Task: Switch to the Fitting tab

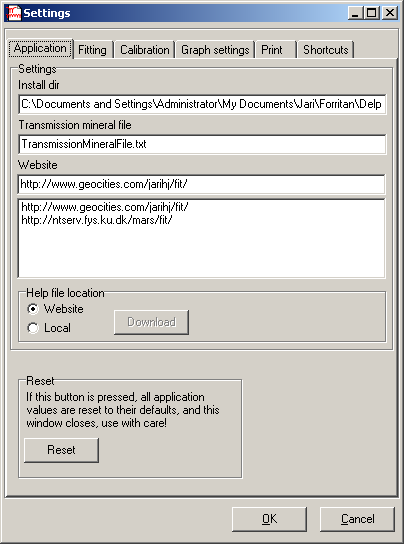Action: click(93, 50)
